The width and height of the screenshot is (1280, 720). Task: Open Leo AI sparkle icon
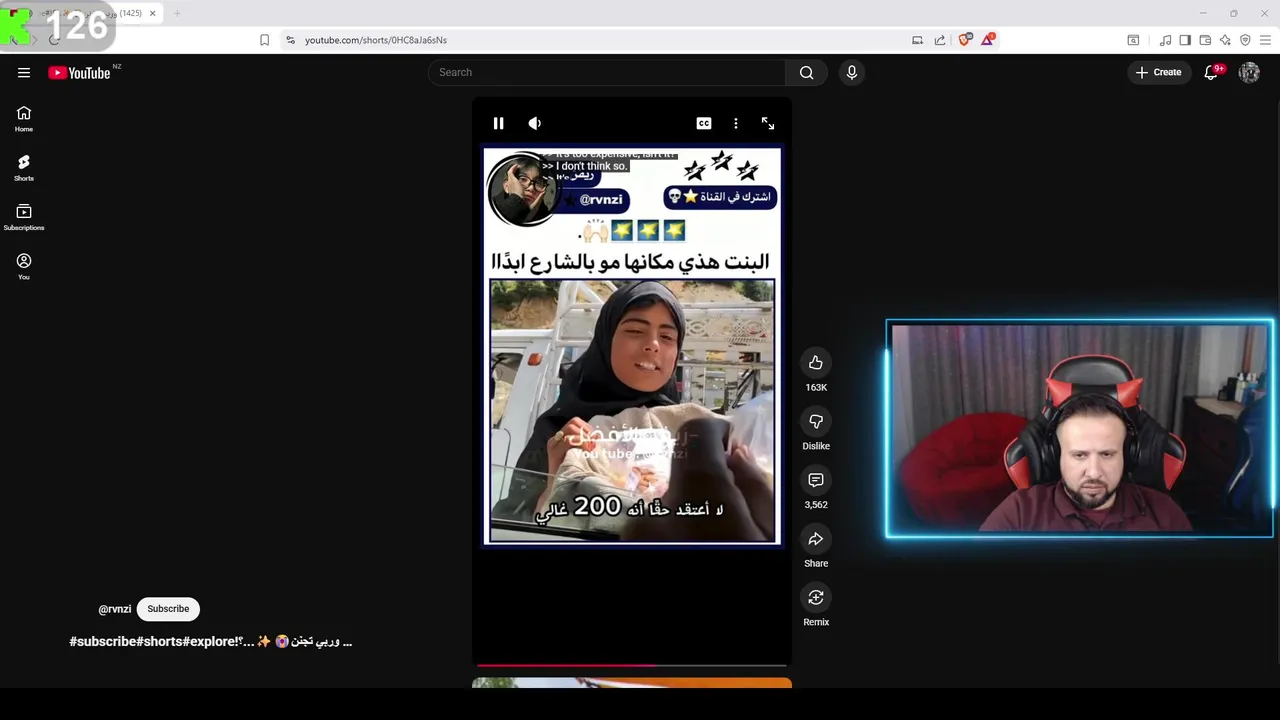(x=1225, y=40)
